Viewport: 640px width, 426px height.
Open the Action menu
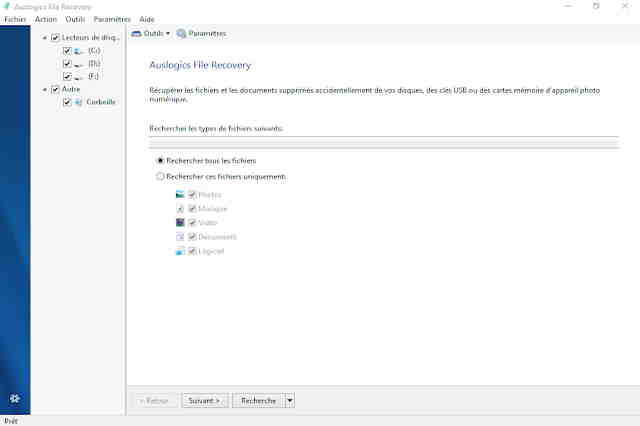[x=46, y=19]
